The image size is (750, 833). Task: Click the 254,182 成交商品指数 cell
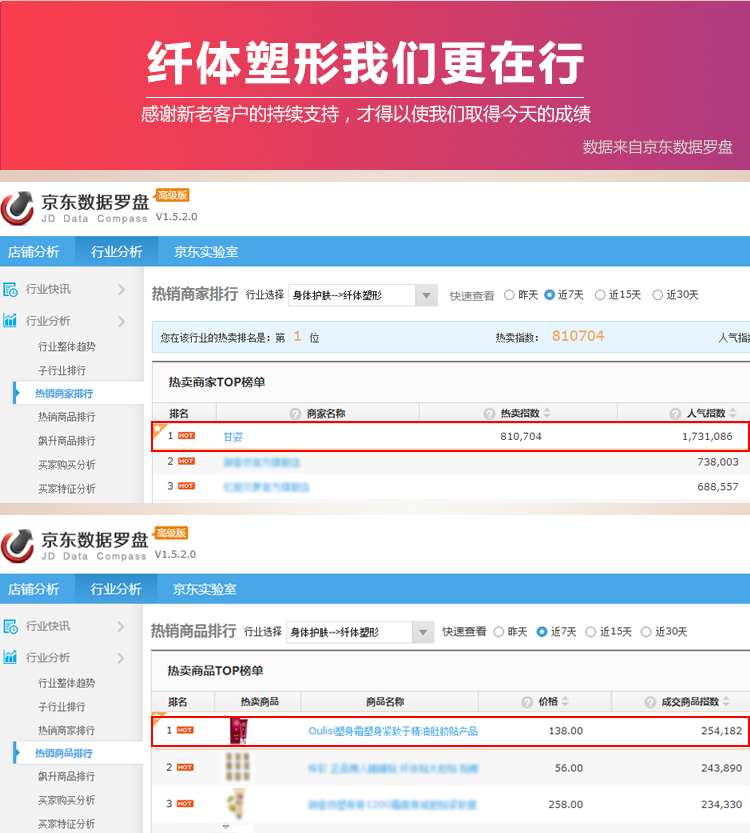pos(721,730)
